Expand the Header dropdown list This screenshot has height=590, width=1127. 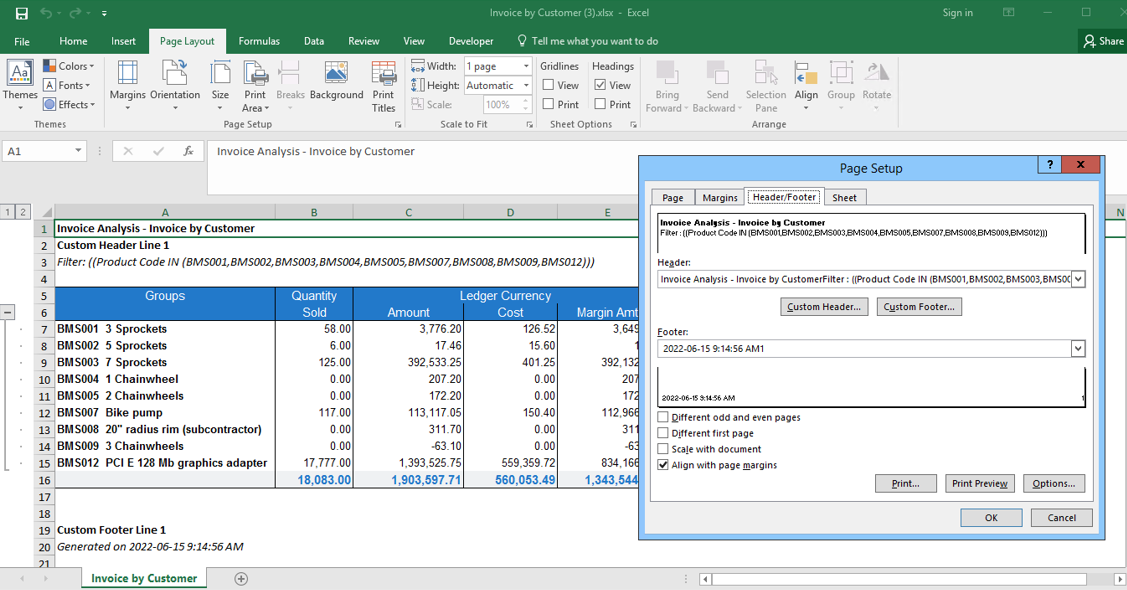pos(1077,280)
